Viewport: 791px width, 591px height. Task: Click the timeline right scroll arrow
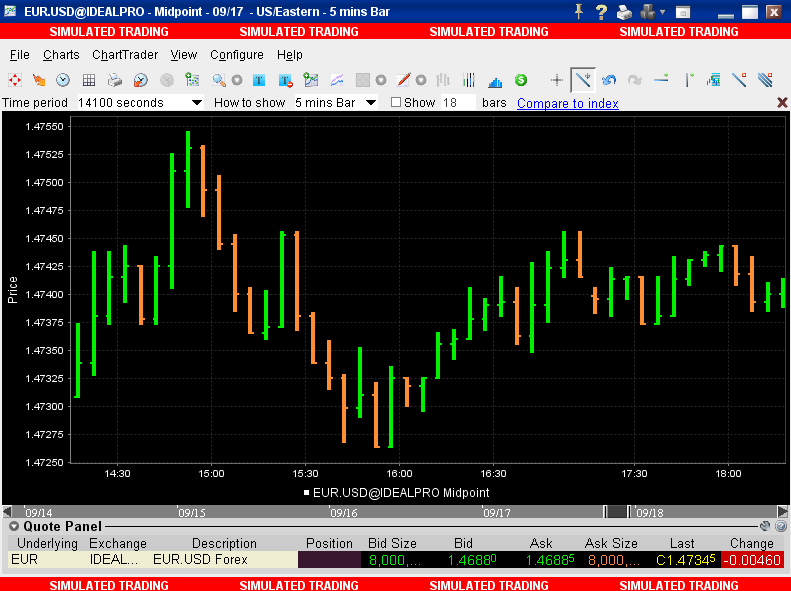click(782, 512)
